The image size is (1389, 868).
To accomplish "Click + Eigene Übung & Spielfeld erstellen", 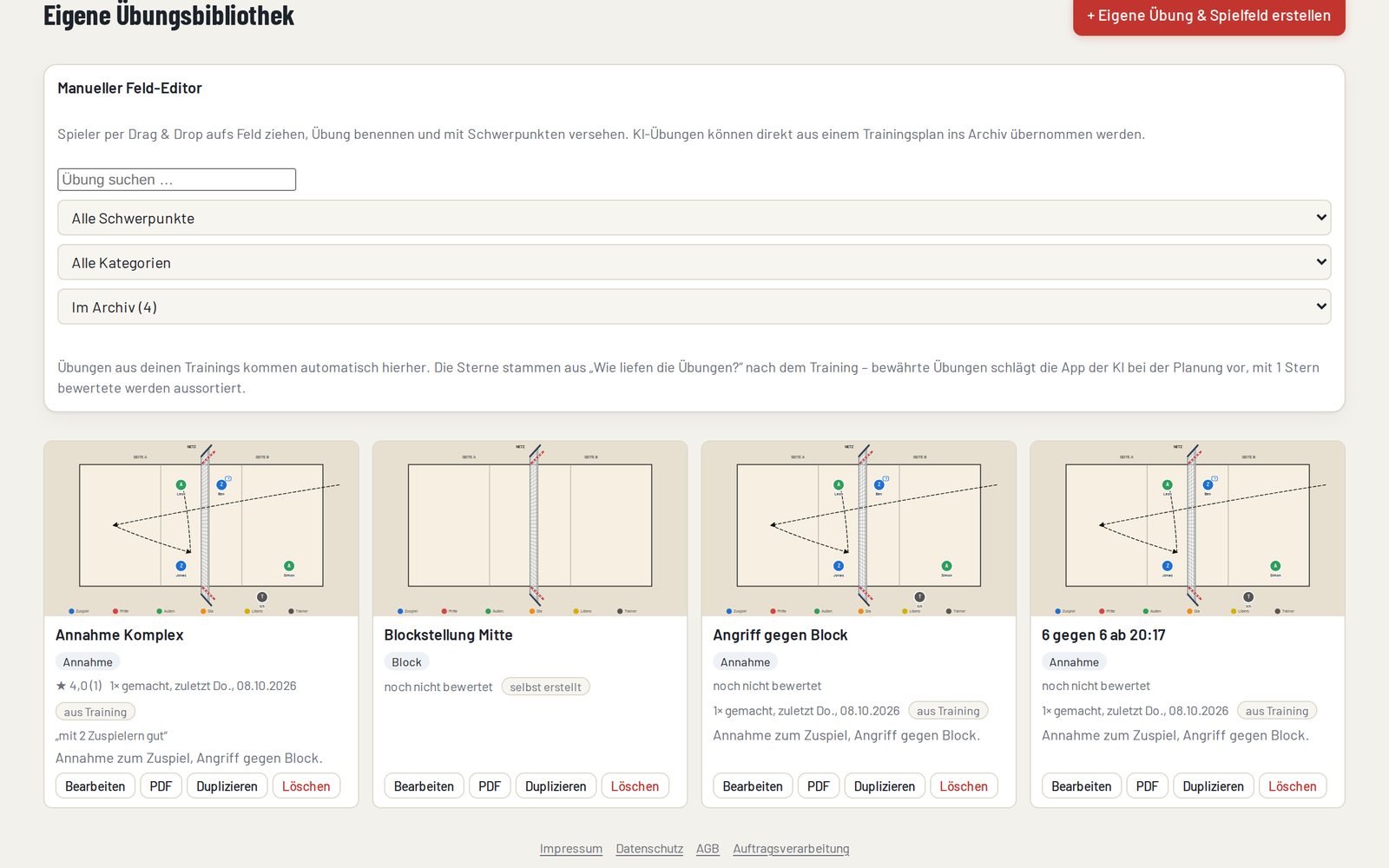I will coord(1209,16).
